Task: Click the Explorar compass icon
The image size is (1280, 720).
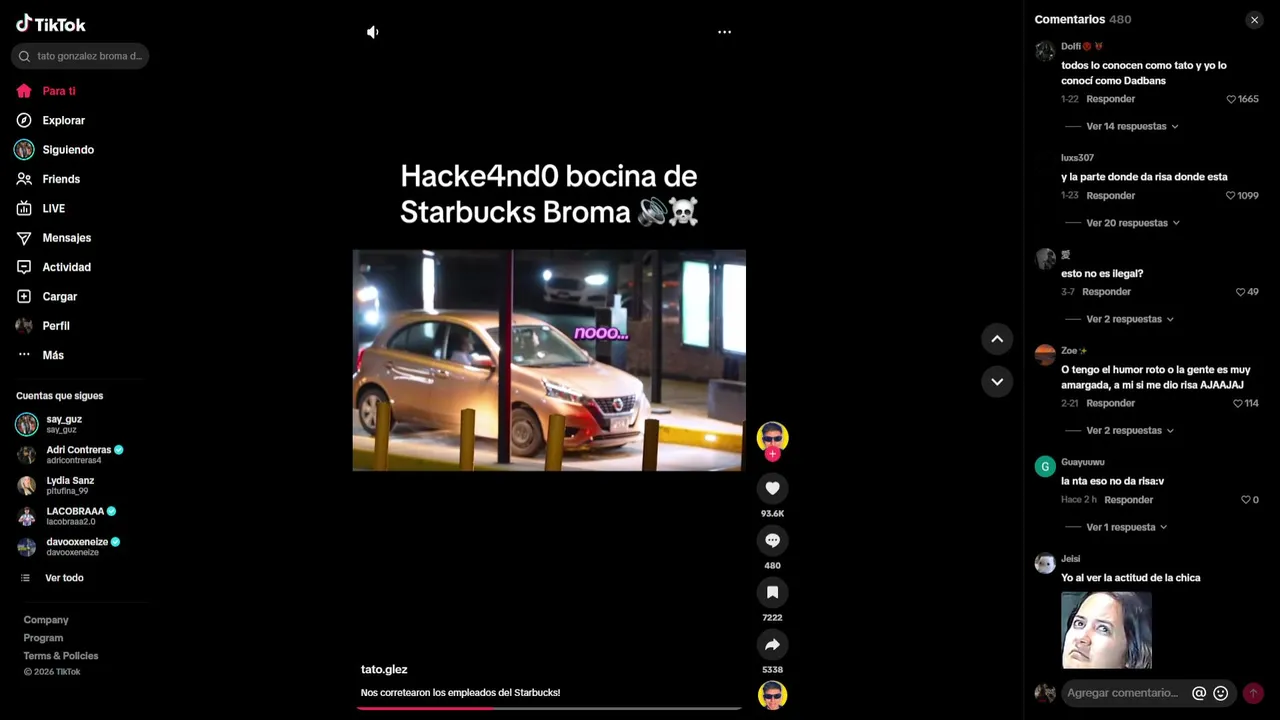Action: click(24, 120)
